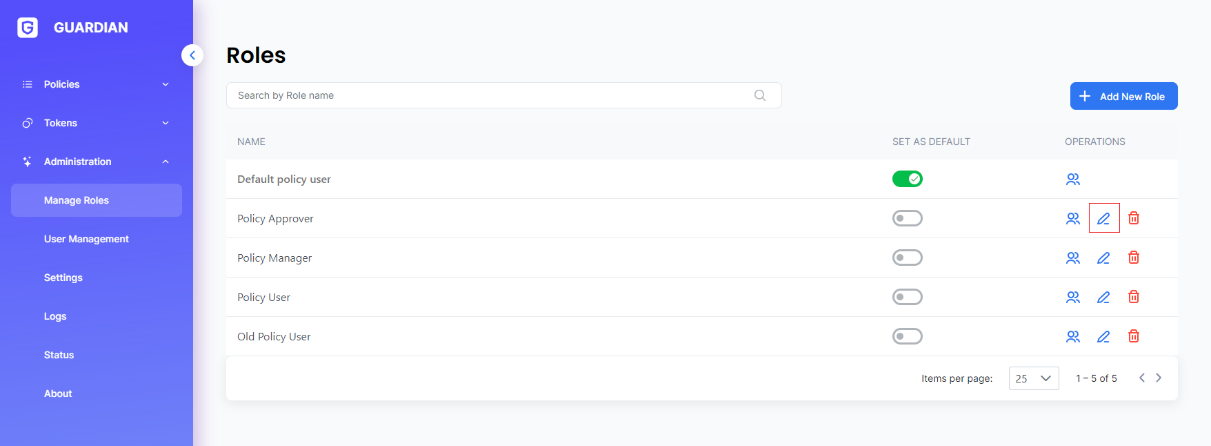This screenshot has width=1211, height=446.
Task: Delete the Policy Approver role
Action: point(1134,218)
